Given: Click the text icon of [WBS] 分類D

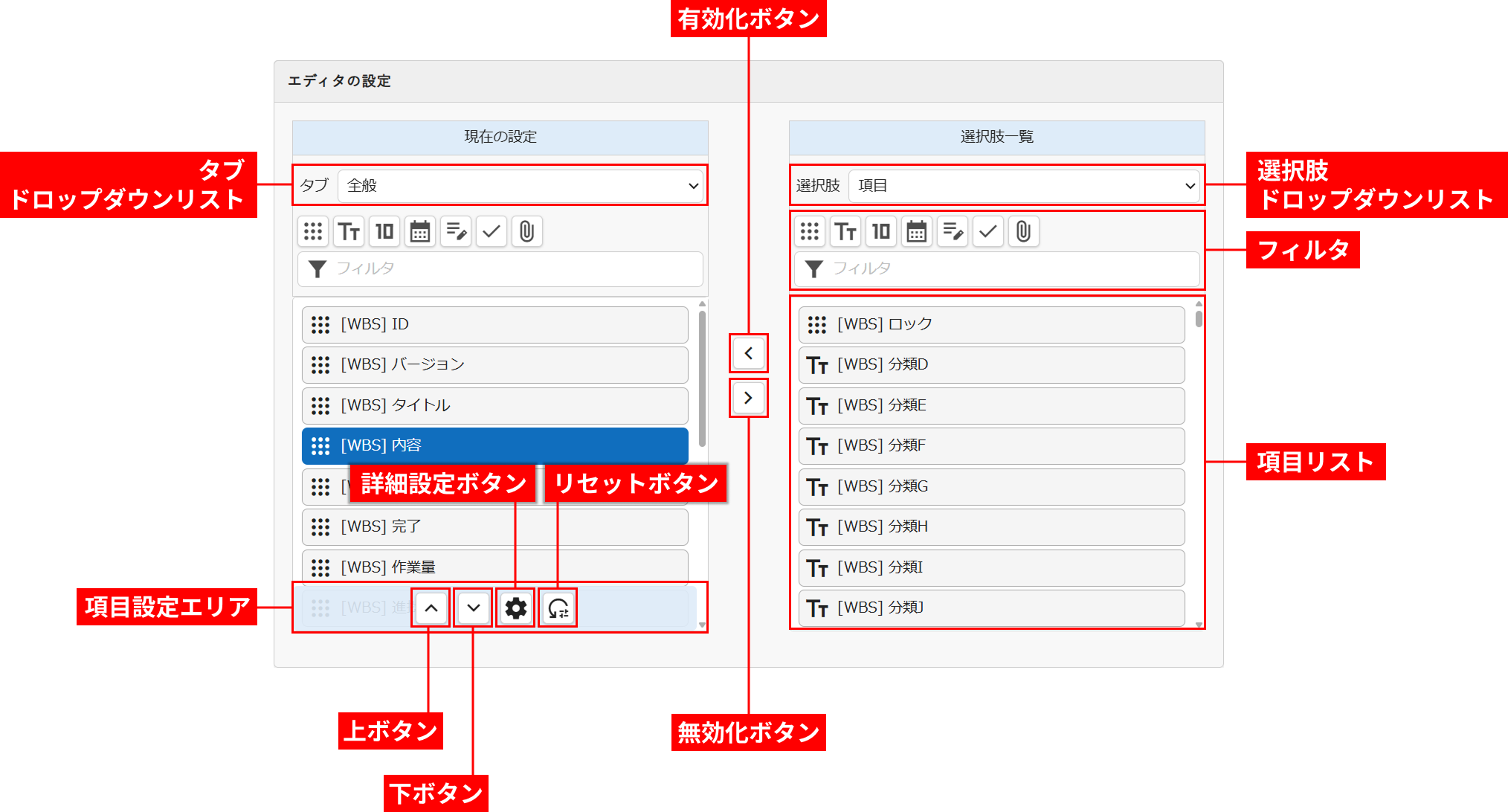Looking at the screenshot, I should coord(817,365).
